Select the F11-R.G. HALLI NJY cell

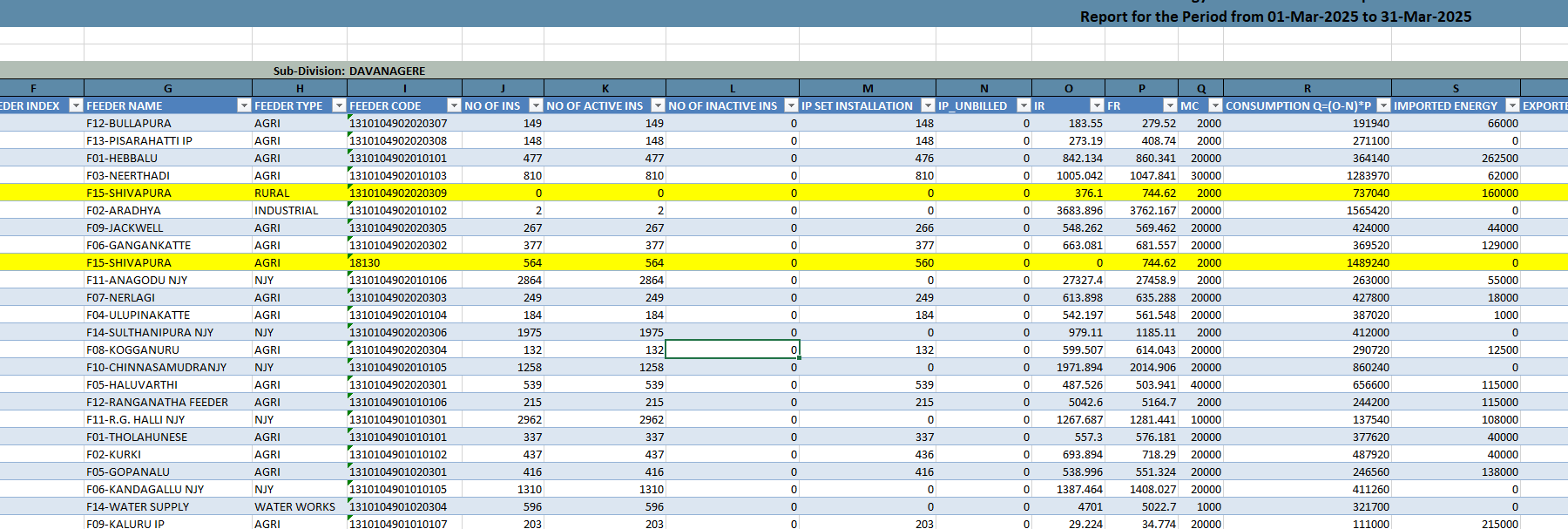point(168,419)
